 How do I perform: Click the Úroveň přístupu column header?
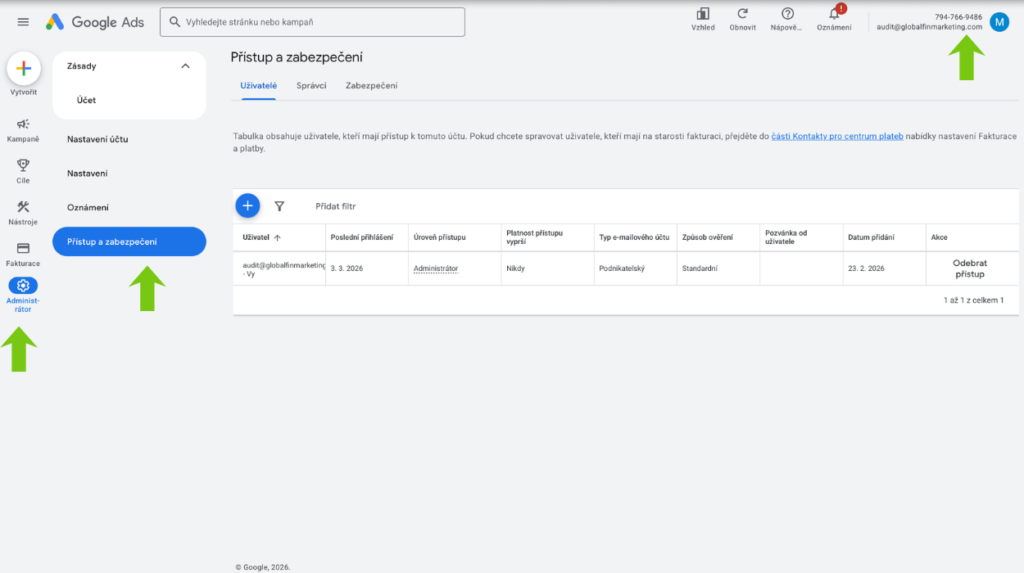tap(440, 237)
